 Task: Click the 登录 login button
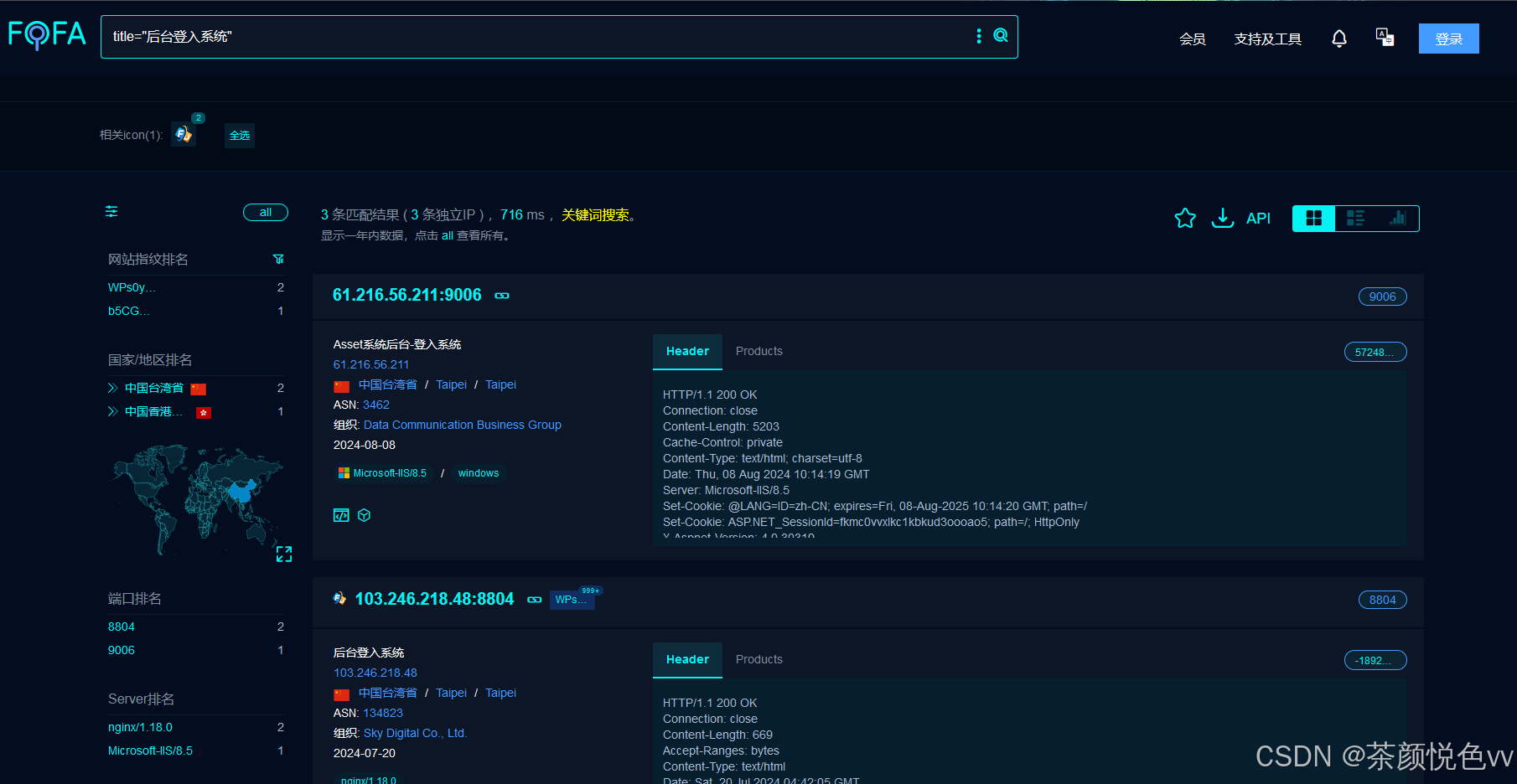[1448, 39]
